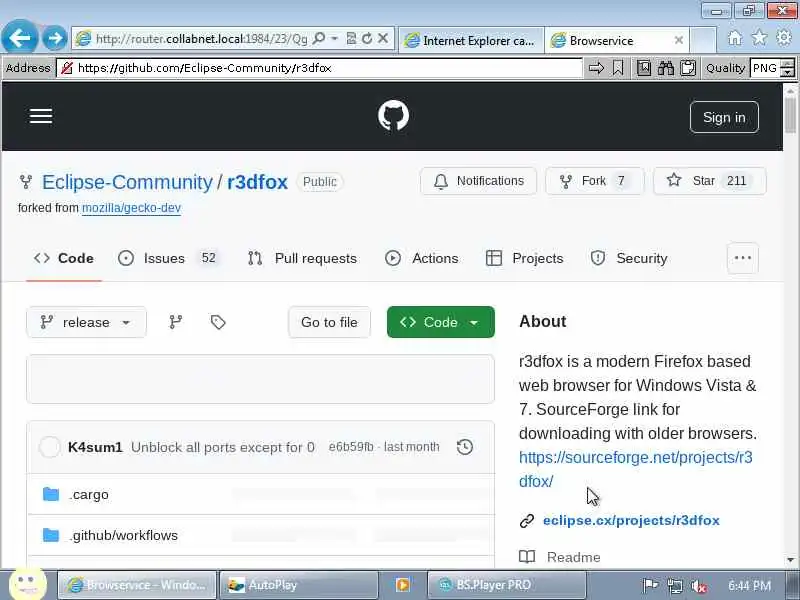Open the .cargo folder

click(x=89, y=495)
